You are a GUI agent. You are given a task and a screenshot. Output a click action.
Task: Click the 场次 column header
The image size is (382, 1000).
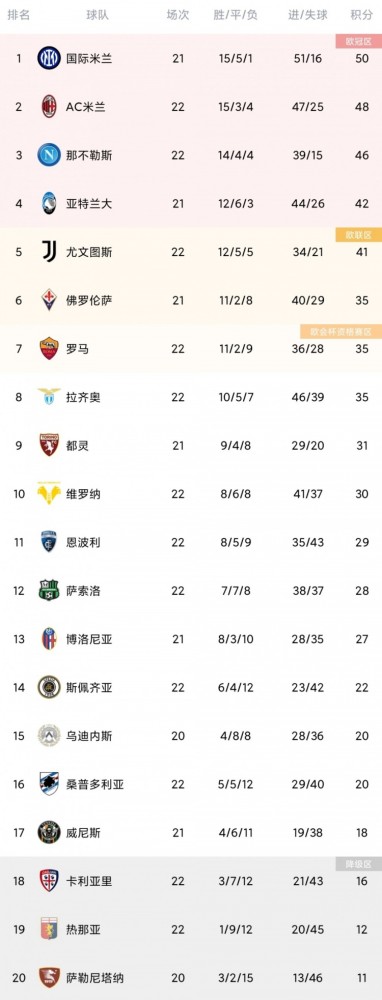pos(178,15)
